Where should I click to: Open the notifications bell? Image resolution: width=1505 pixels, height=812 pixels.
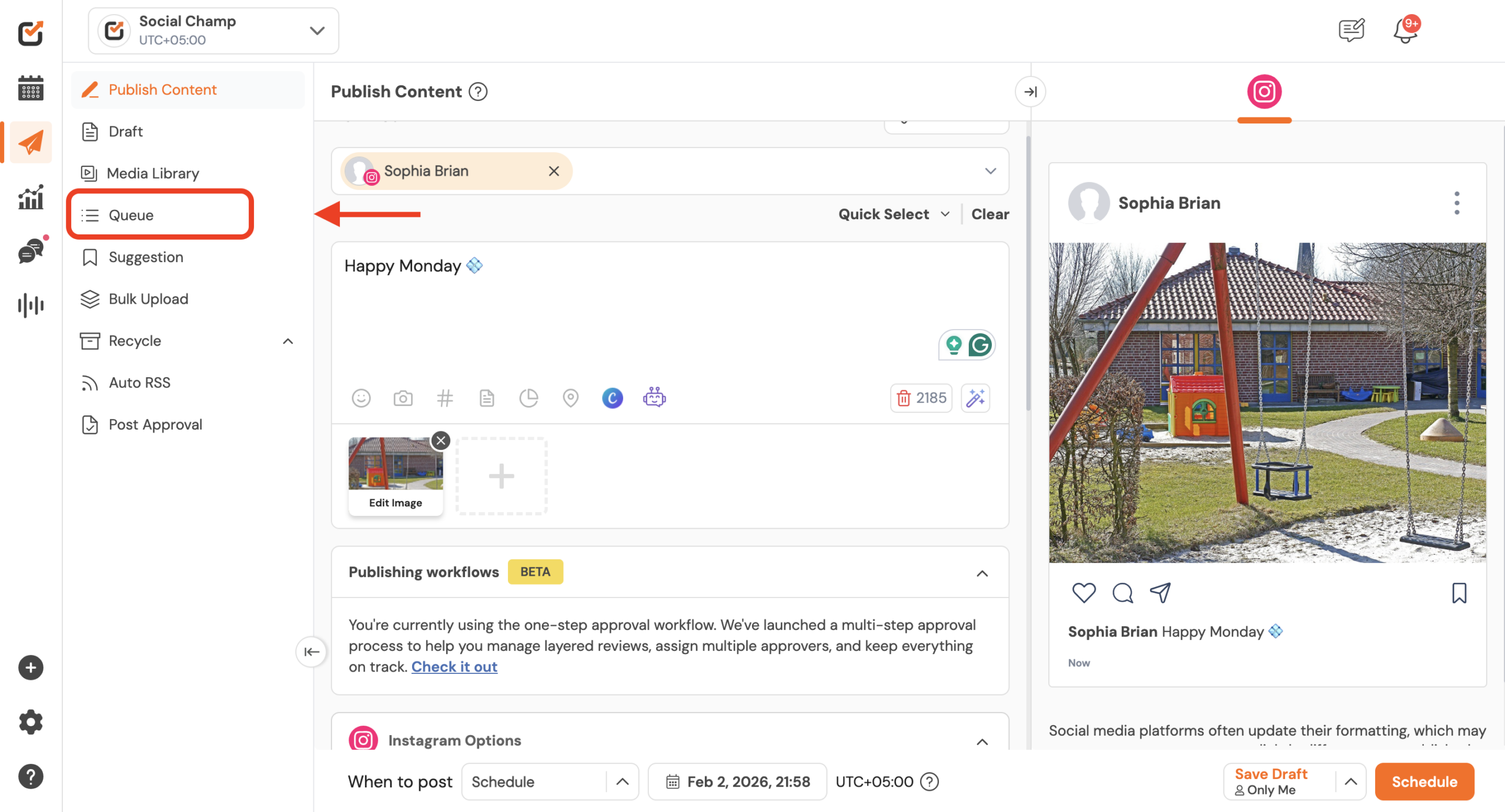(1404, 31)
